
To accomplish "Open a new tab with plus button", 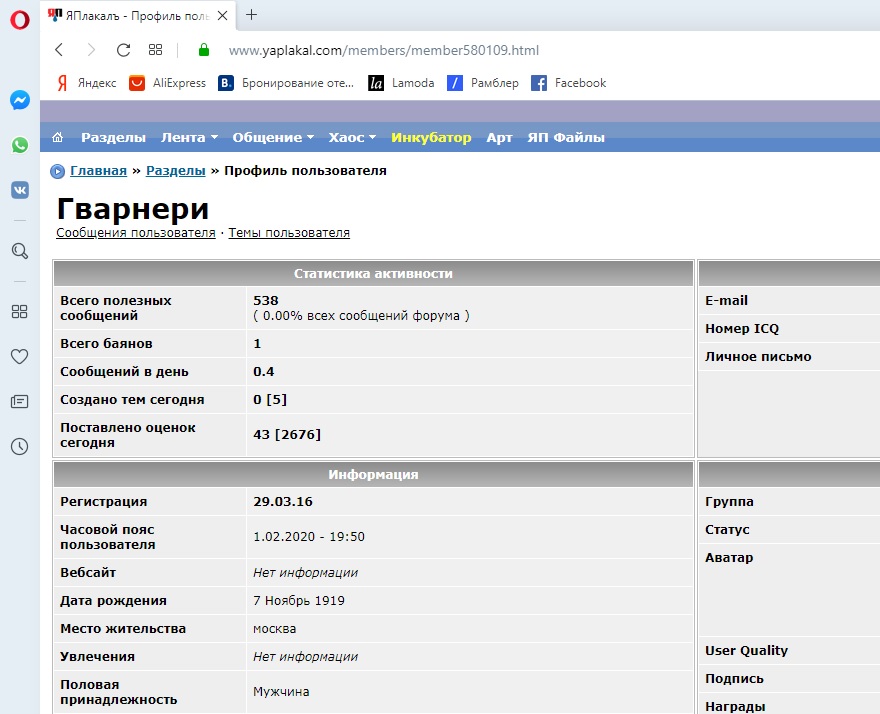I will tap(251, 15).
